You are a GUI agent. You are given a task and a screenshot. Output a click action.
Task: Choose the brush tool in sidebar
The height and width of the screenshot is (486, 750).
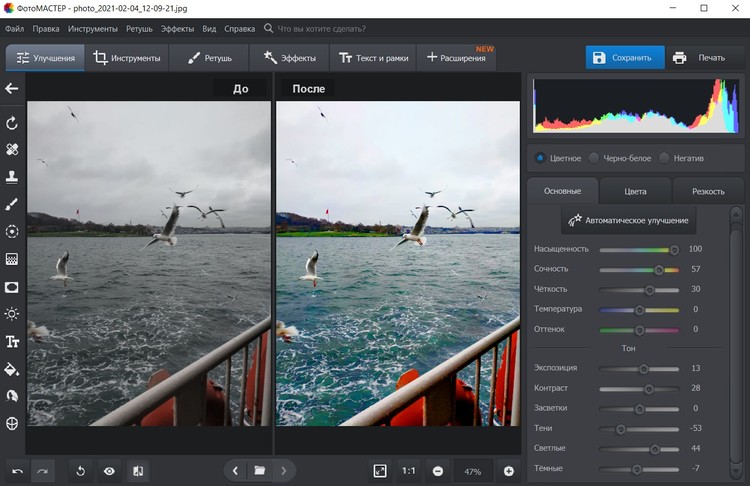(x=12, y=204)
